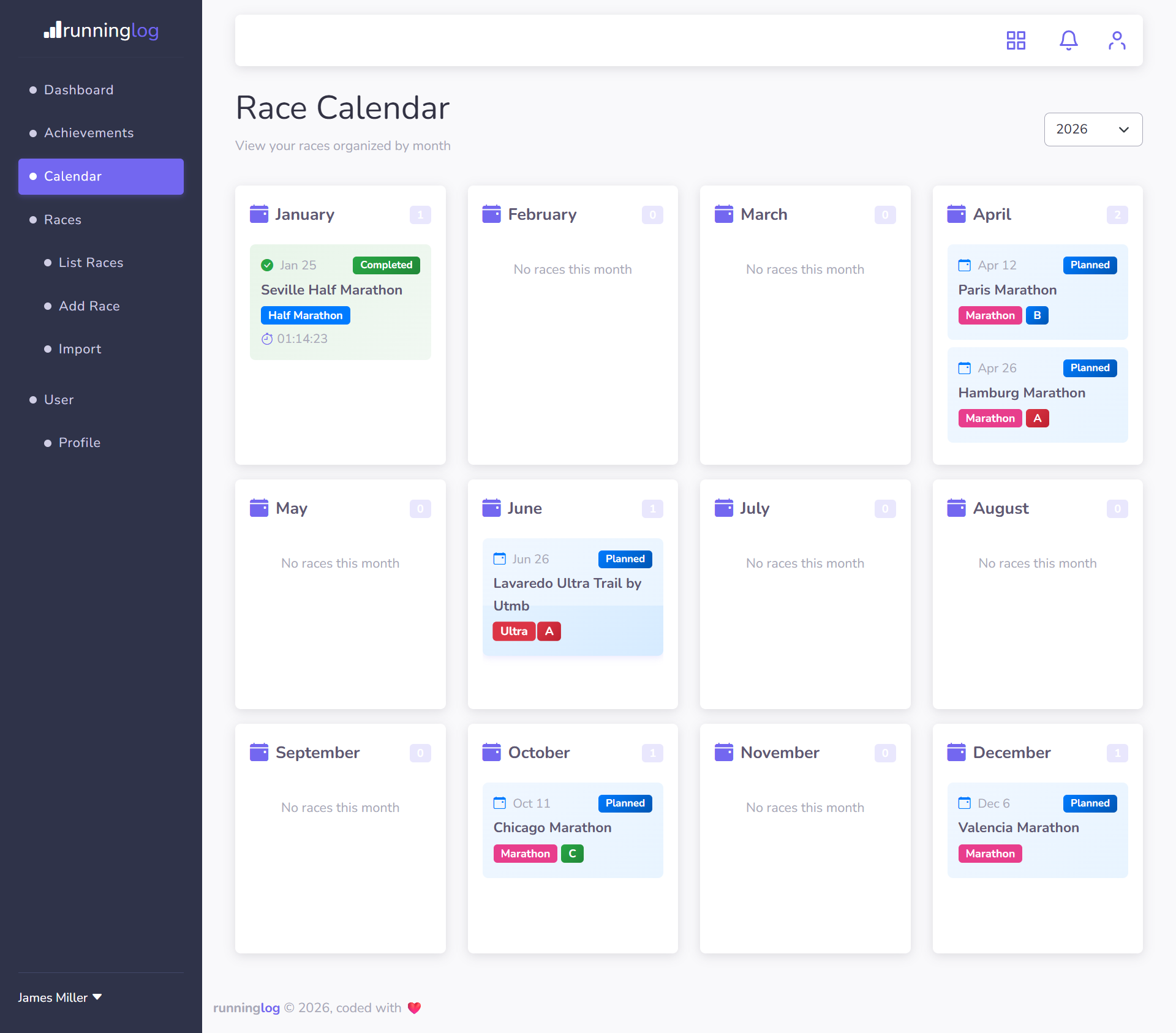Open your Profile settings
The image size is (1176, 1033).
tap(80, 442)
